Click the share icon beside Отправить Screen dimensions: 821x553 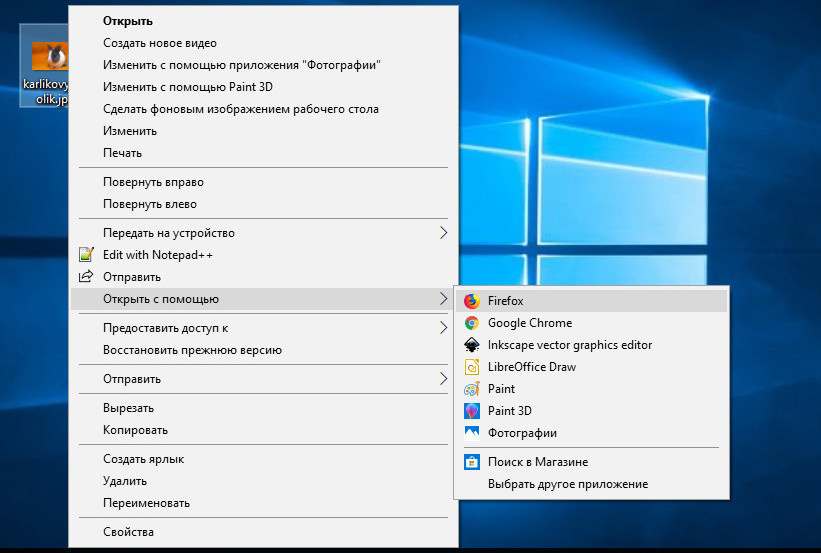point(86,276)
